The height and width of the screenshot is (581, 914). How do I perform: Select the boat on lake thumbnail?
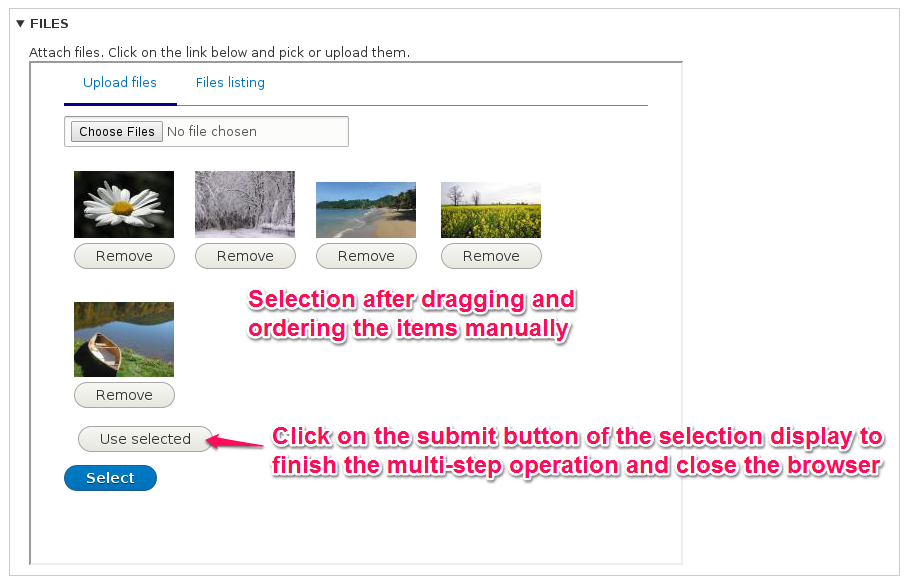tap(124, 339)
